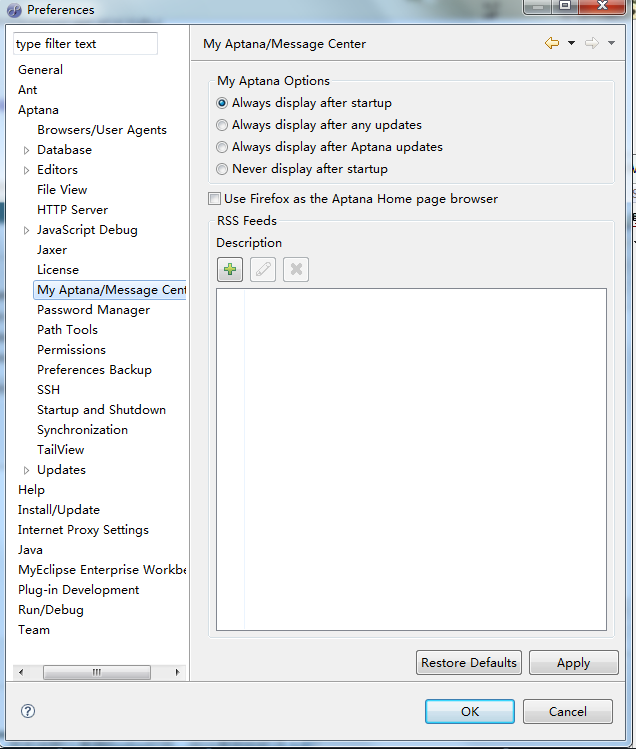Click the tree horizontal scrollbar thumb

click(97, 672)
